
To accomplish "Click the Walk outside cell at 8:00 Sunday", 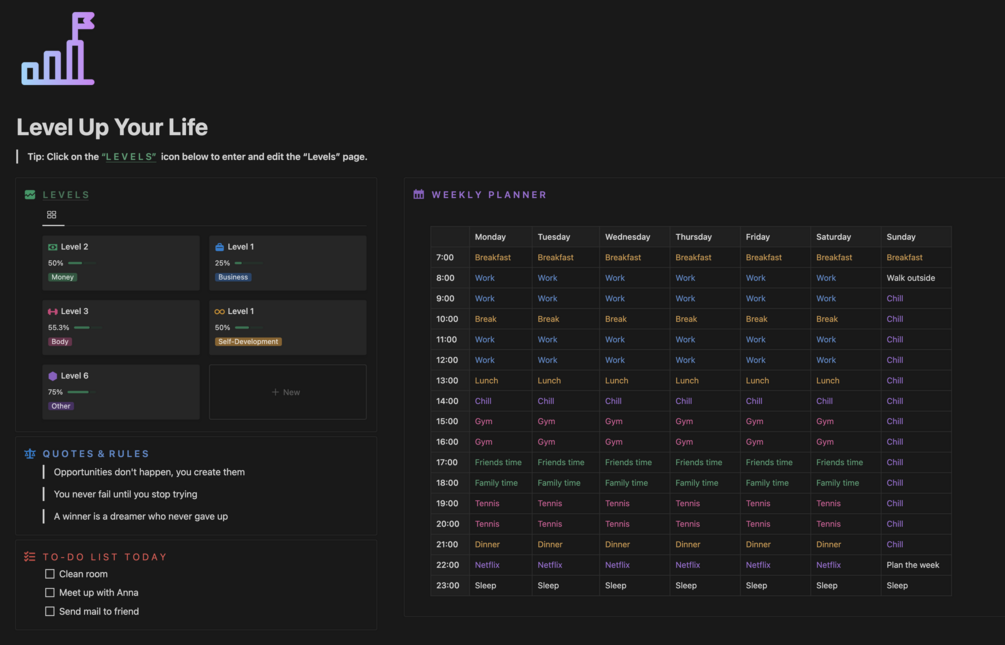I will pos(911,278).
